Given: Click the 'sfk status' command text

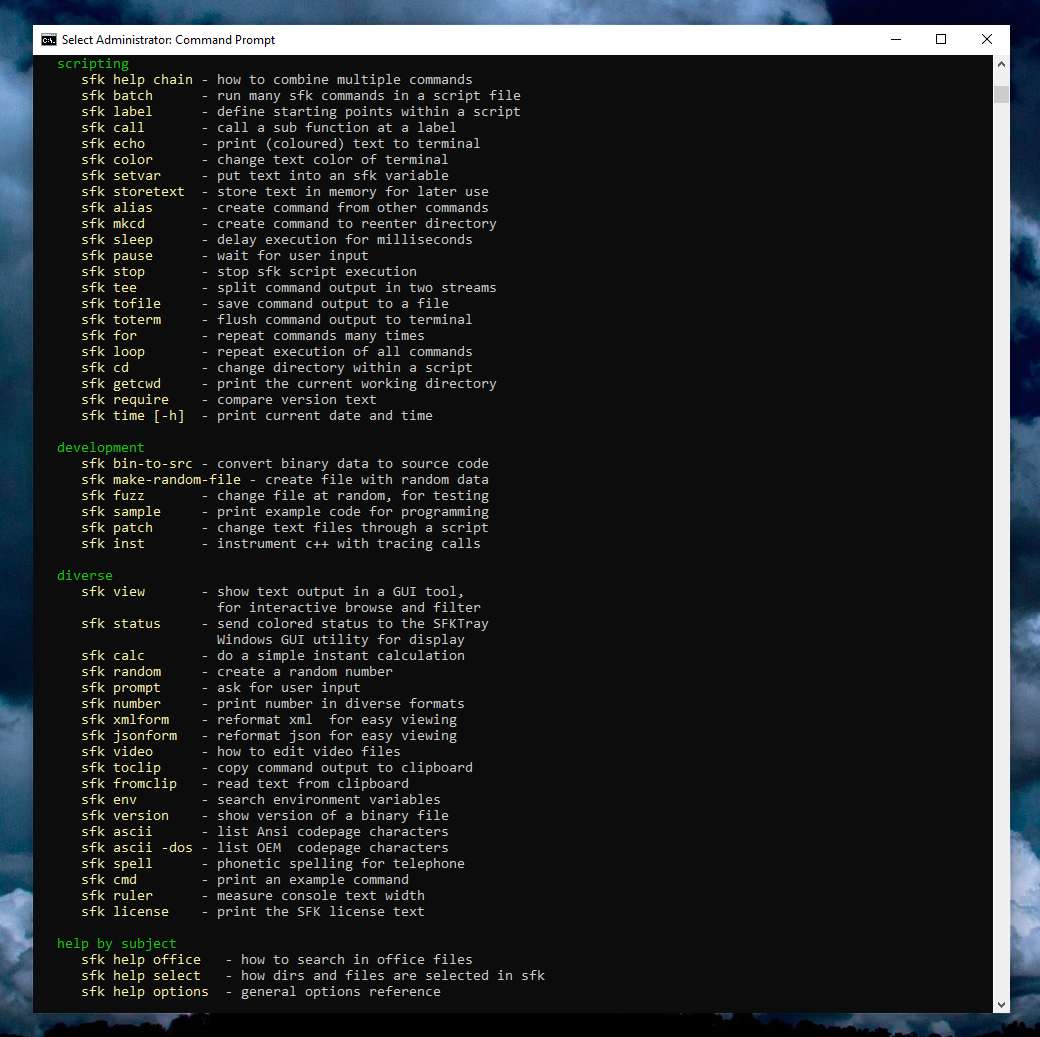Looking at the screenshot, I should (121, 624).
